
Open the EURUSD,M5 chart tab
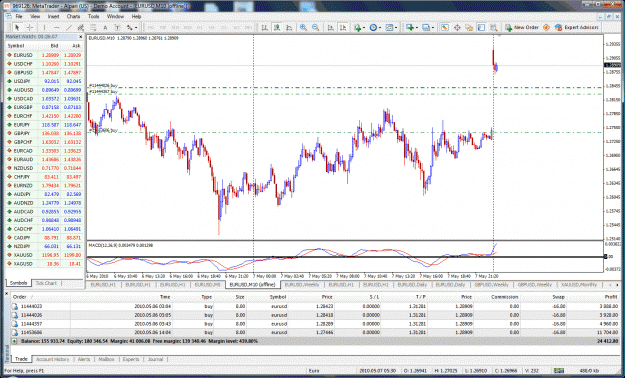[207, 285]
